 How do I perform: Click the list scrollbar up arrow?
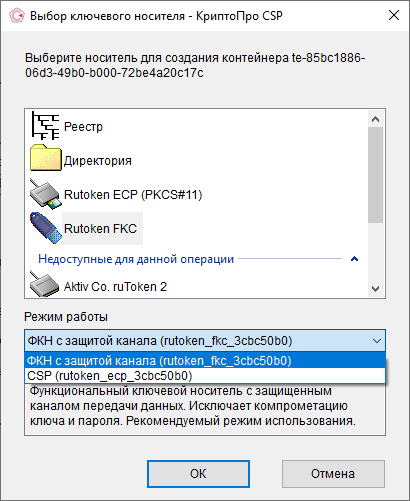[376, 119]
